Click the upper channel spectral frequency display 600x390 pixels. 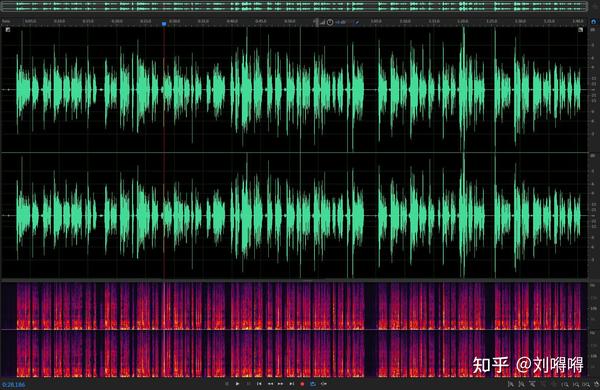tap(294, 306)
